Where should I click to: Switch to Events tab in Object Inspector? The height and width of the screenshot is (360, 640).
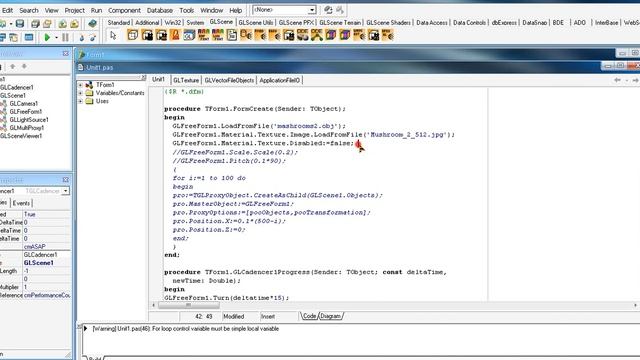tap(21, 203)
